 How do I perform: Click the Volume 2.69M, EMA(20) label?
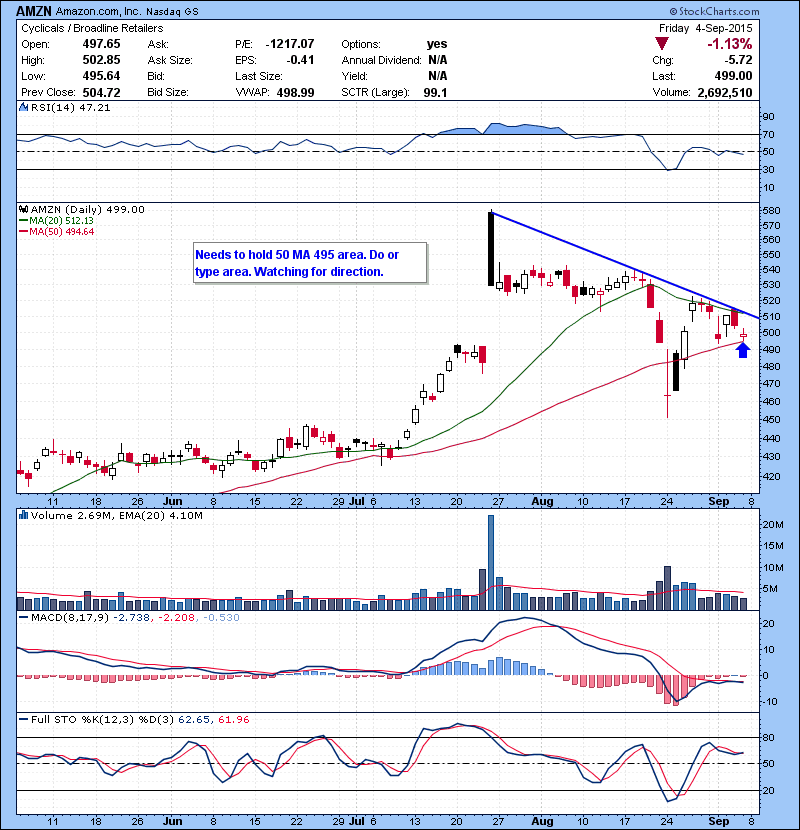[x=116, y=515]
